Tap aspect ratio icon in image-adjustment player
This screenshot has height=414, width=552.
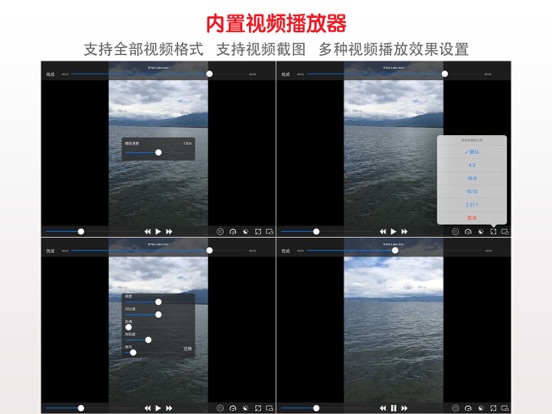258,408
